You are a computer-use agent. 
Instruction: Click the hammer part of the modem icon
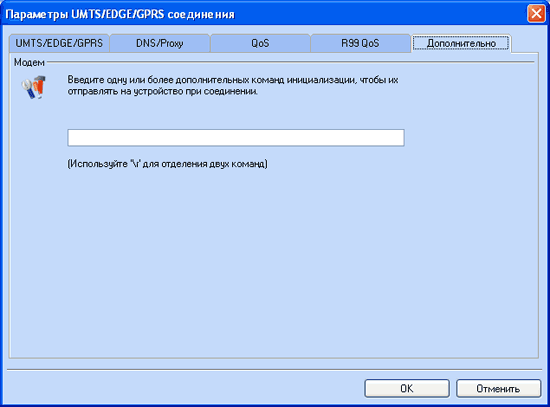coord(40,84)
